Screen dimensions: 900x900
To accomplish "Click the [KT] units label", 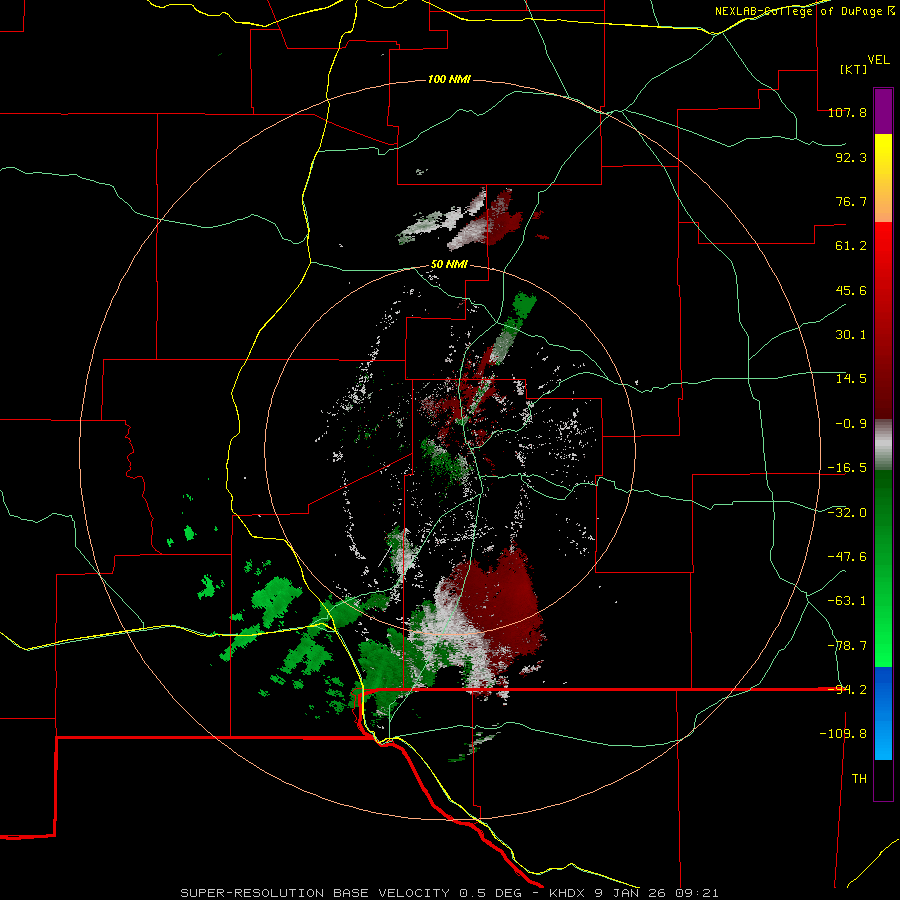I will click(x=854, y=69).
